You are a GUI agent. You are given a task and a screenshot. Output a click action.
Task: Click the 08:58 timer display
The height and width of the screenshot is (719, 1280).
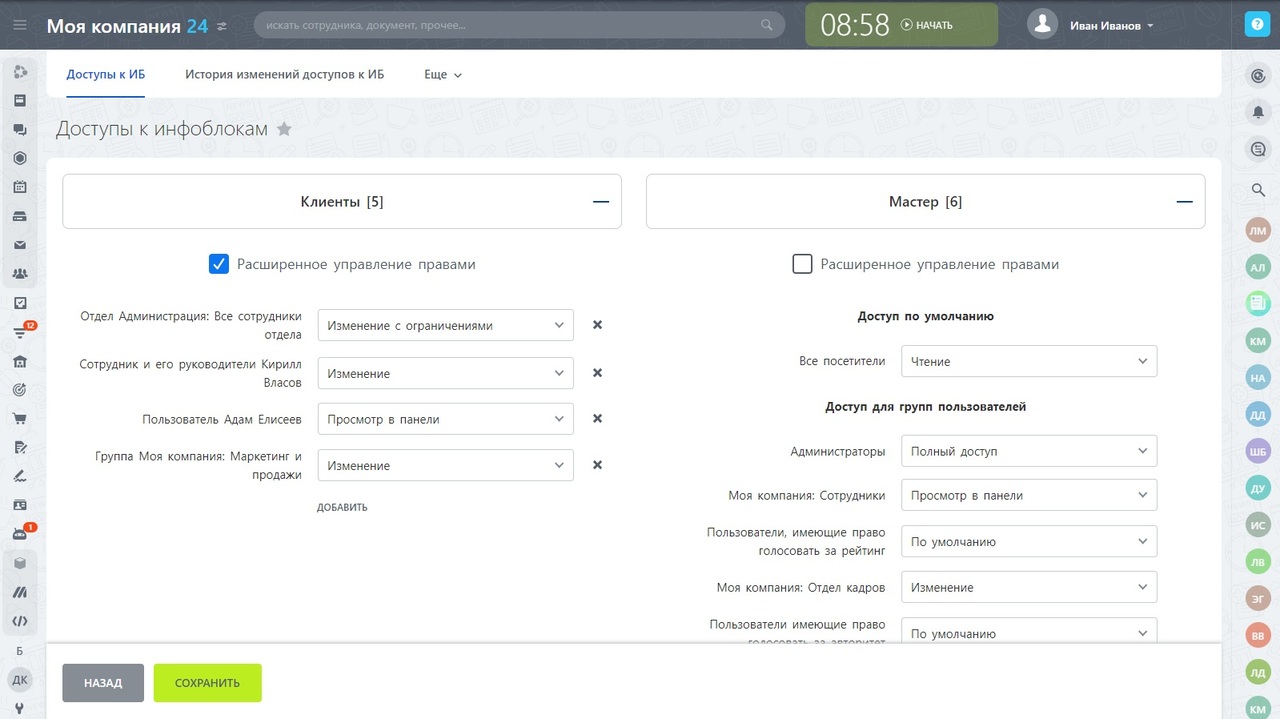click(x=855, y=25)
